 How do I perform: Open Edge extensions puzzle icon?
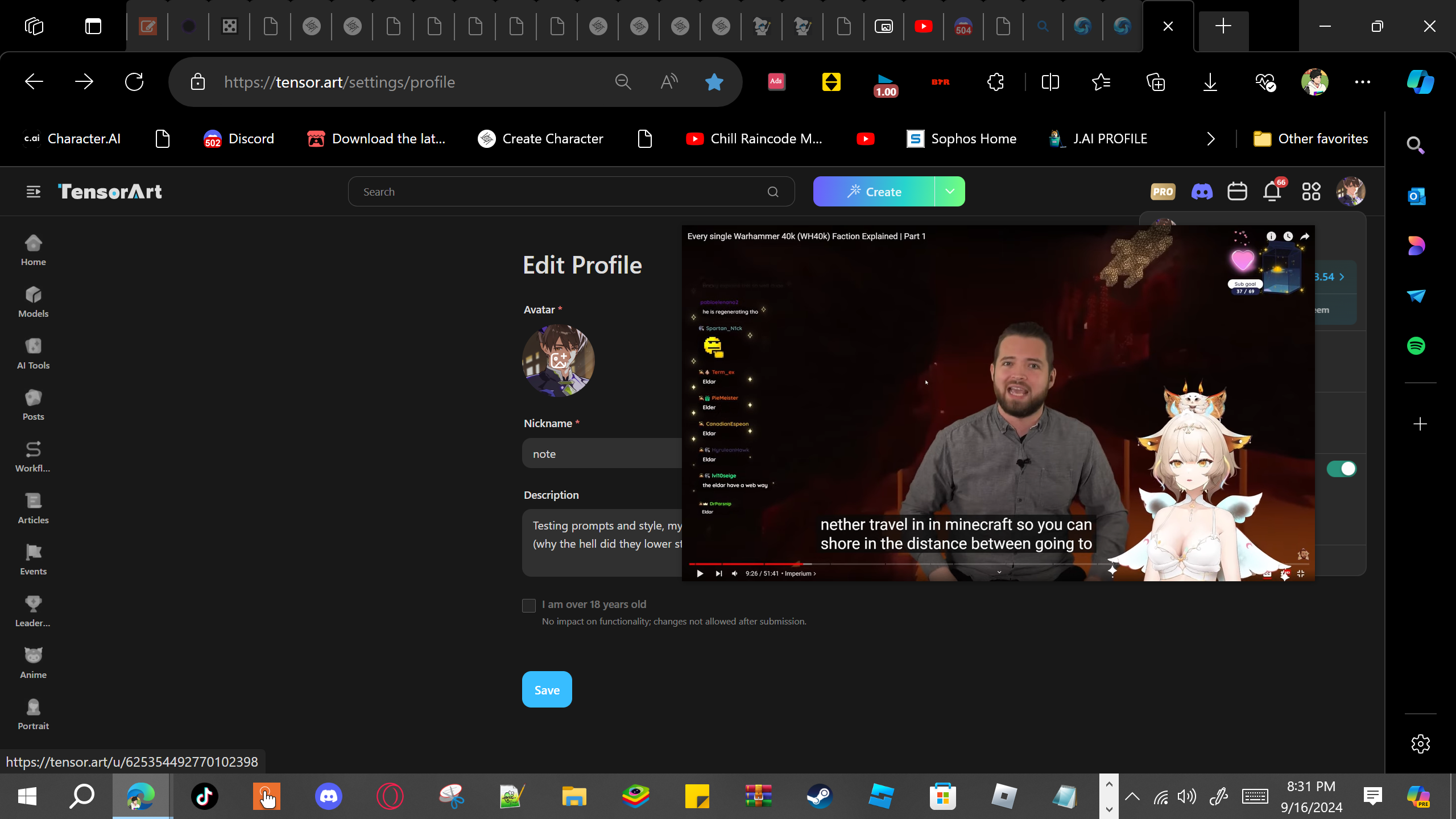point(996,82)
